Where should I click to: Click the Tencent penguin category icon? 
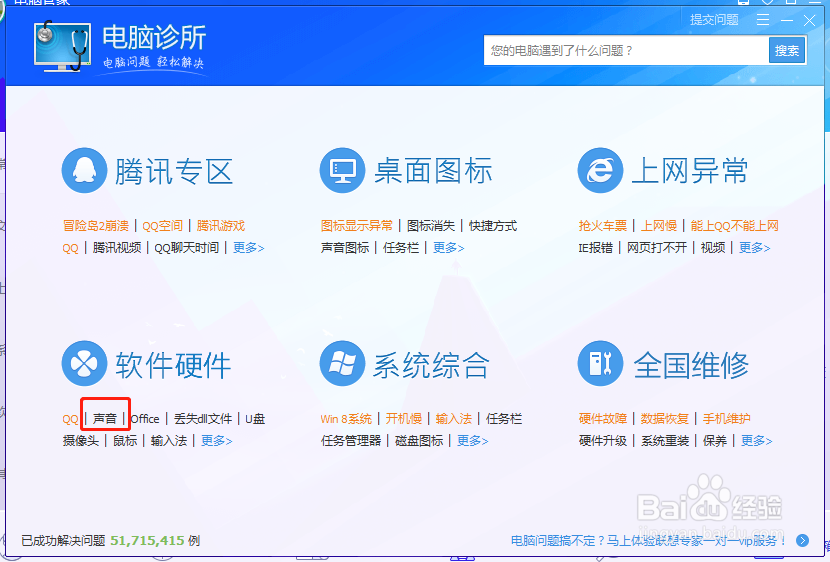click(x=85, y=170)
